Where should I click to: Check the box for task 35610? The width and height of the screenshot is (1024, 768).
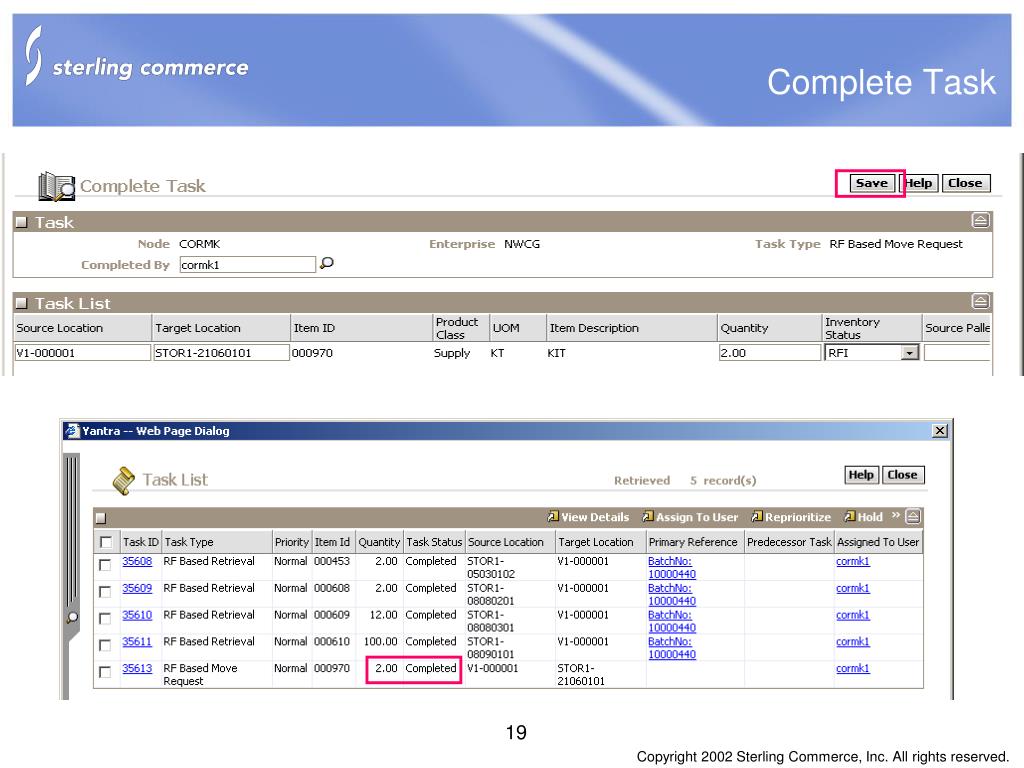pyautogui.click(x=105, y=618)
